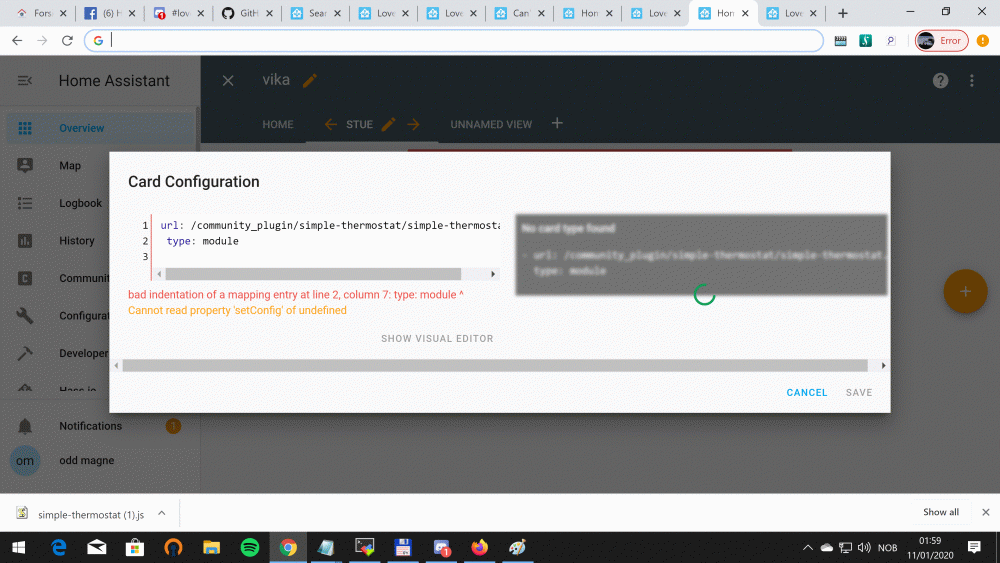The width and height of the screenshot is (1000, 563).
Task: Click the code editor horizontal scrollbar
Action: 313,274
